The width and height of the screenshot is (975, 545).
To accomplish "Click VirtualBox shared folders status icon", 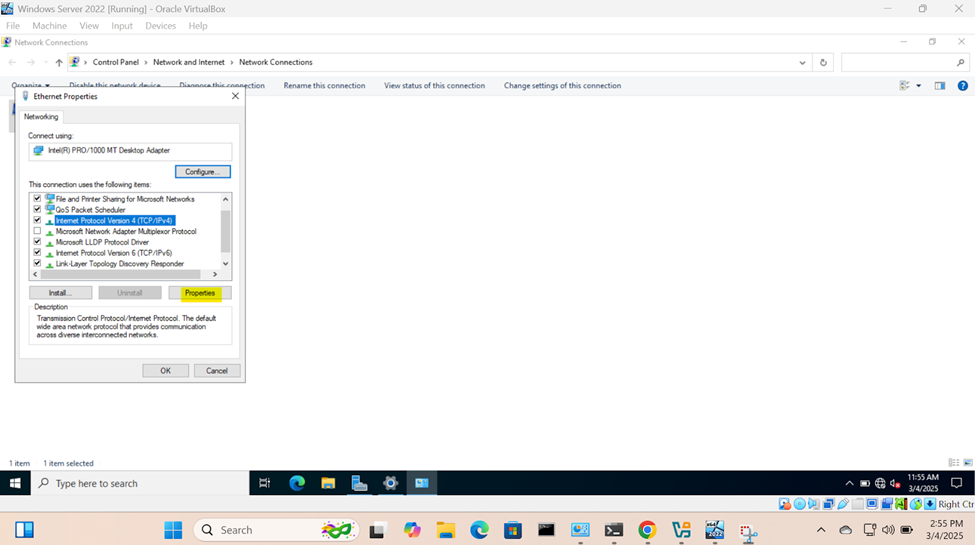I will (x=858, y=504).
